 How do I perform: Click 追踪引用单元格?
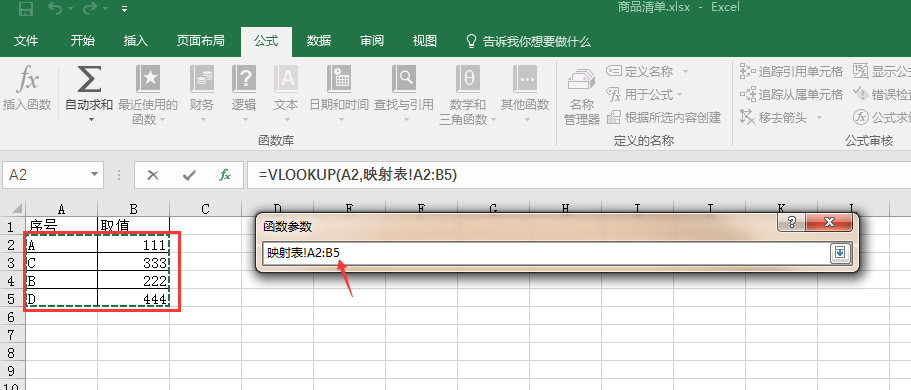pos(791,71)
